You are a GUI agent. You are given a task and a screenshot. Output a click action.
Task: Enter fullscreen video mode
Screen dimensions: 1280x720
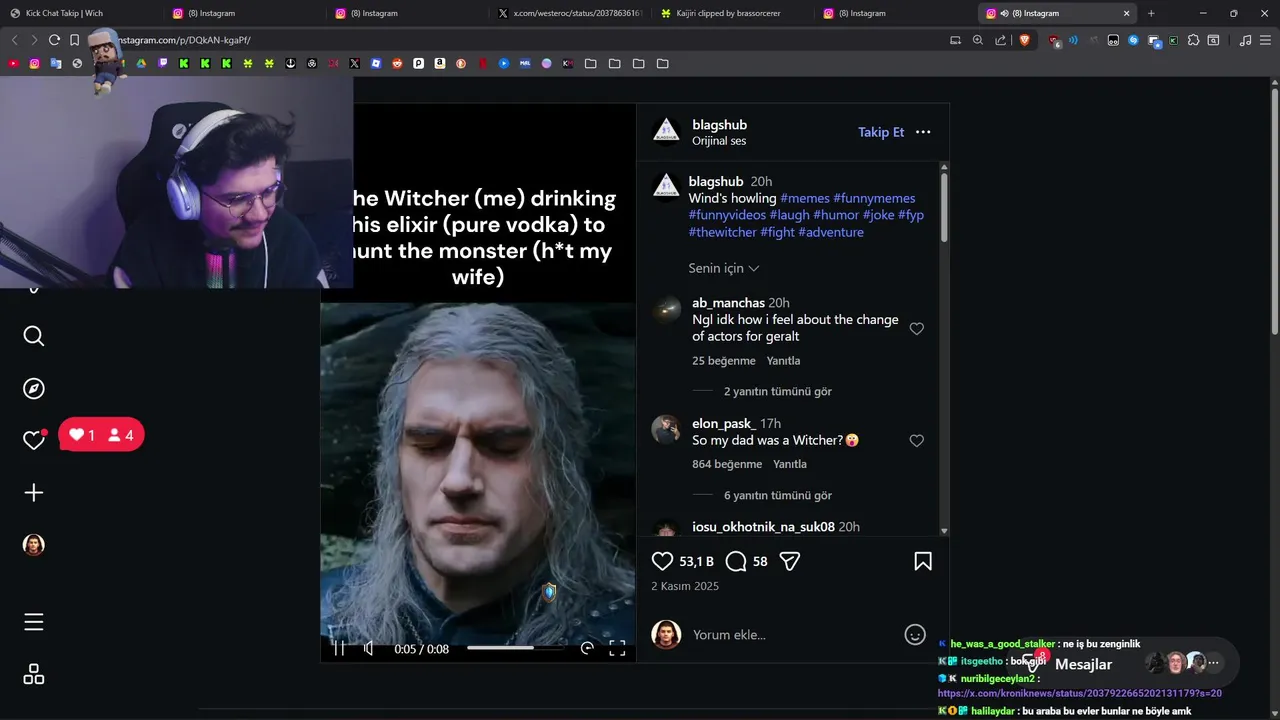pos(617,648)
